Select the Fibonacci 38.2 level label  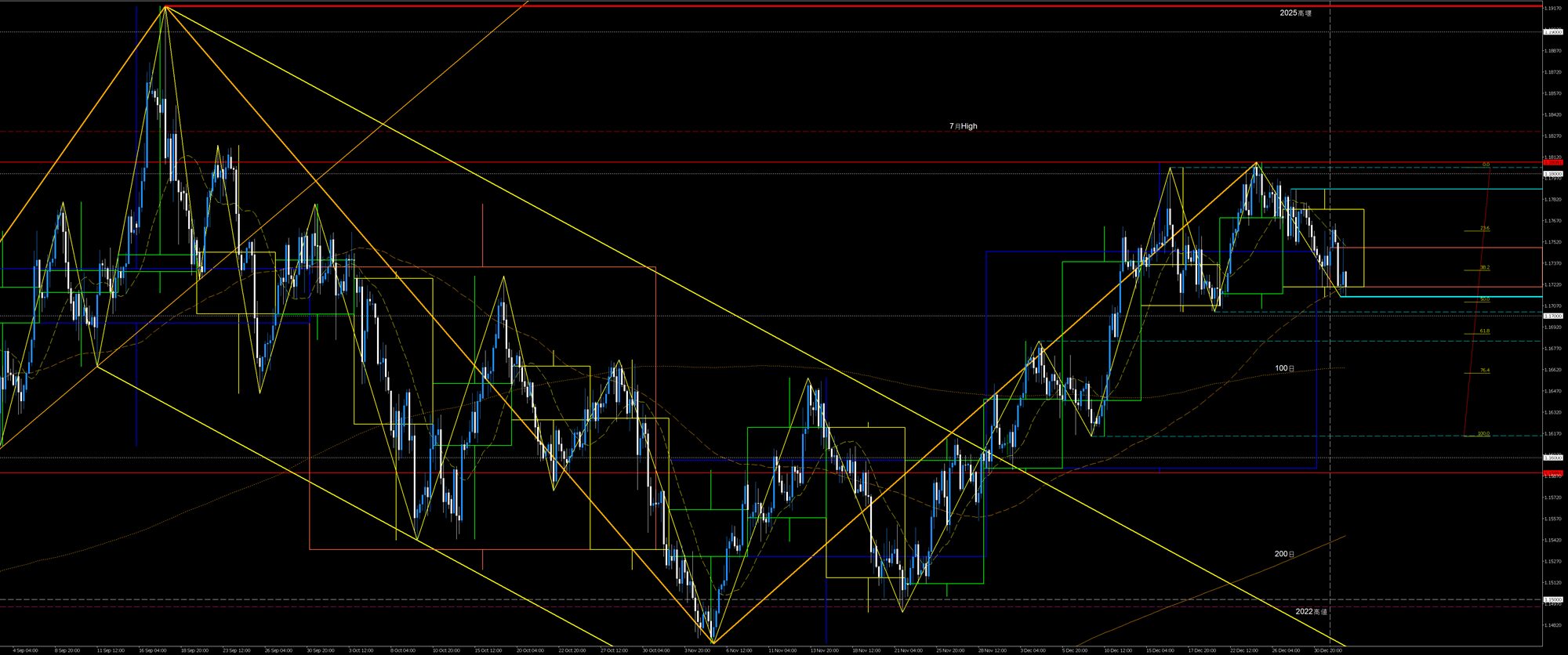pos(1484,267)
